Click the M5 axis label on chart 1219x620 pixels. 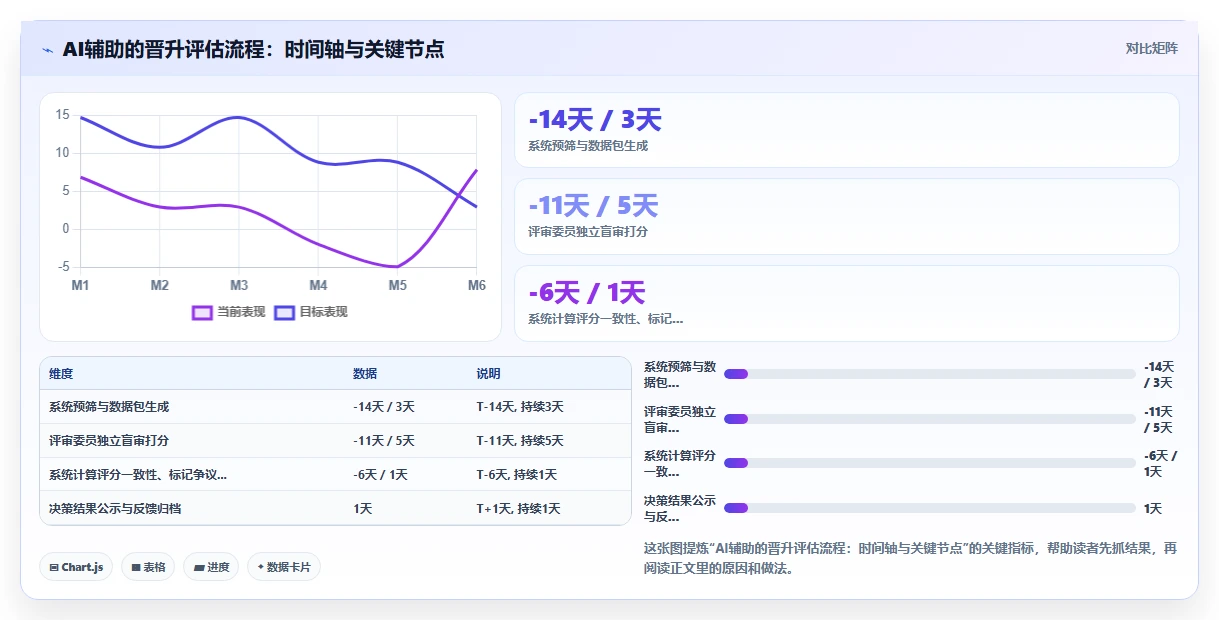(x=398, y=286)
